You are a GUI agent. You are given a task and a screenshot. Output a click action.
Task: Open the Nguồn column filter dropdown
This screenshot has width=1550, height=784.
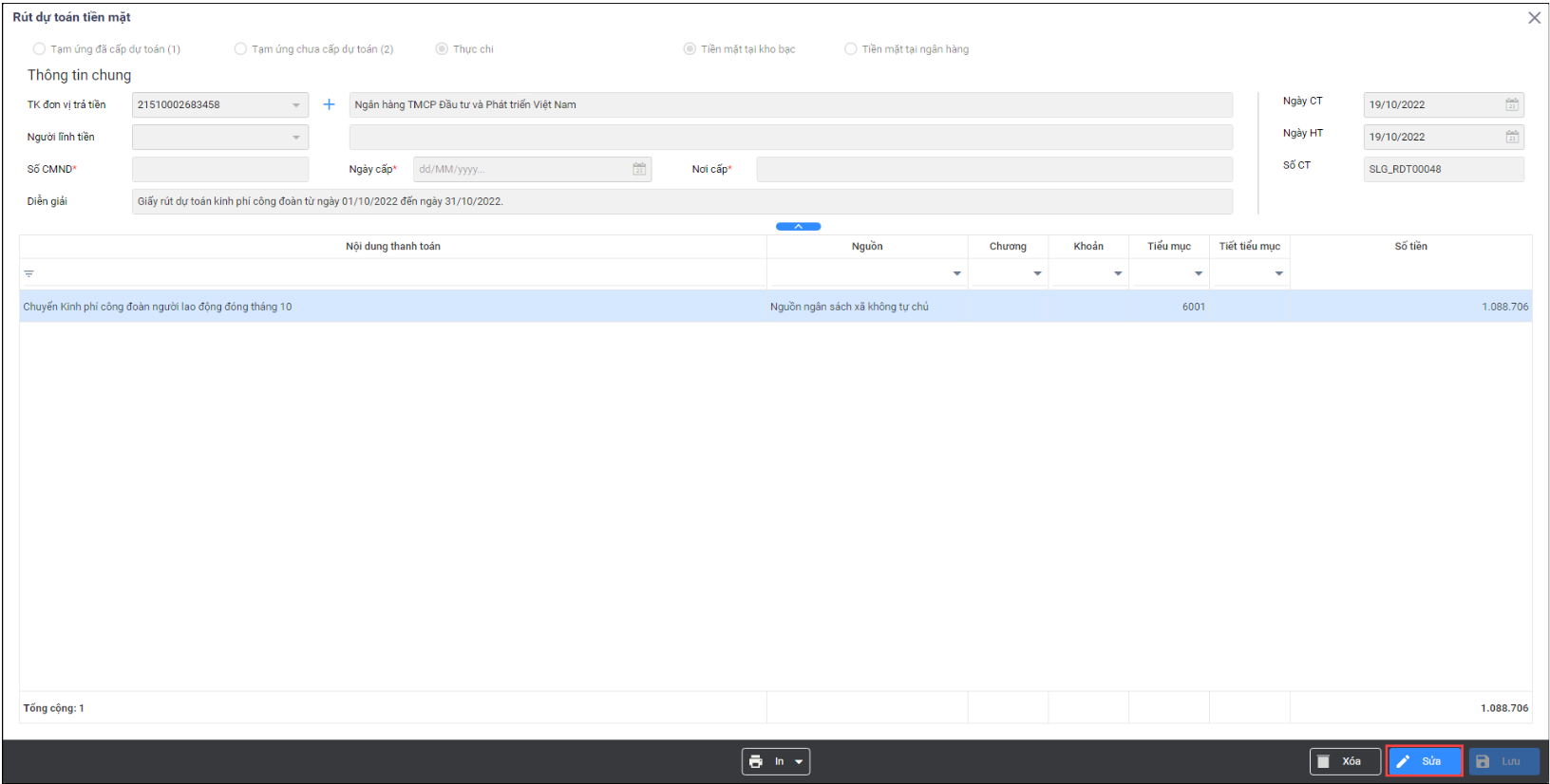coord(956,273)
